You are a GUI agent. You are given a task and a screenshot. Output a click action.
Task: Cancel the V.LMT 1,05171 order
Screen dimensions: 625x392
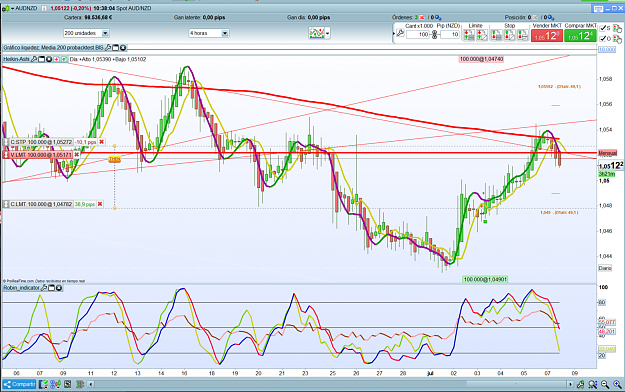(x=77, y=154)
